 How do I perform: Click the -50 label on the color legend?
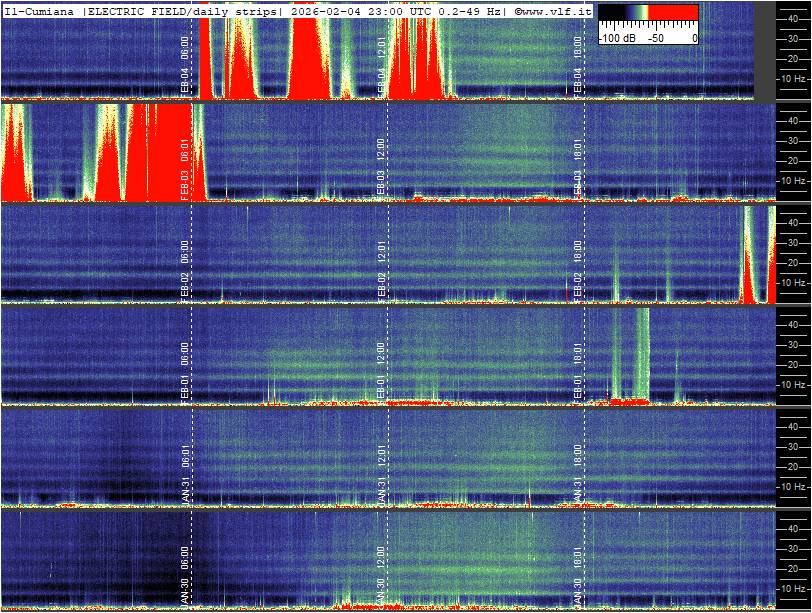coord(656,38)
